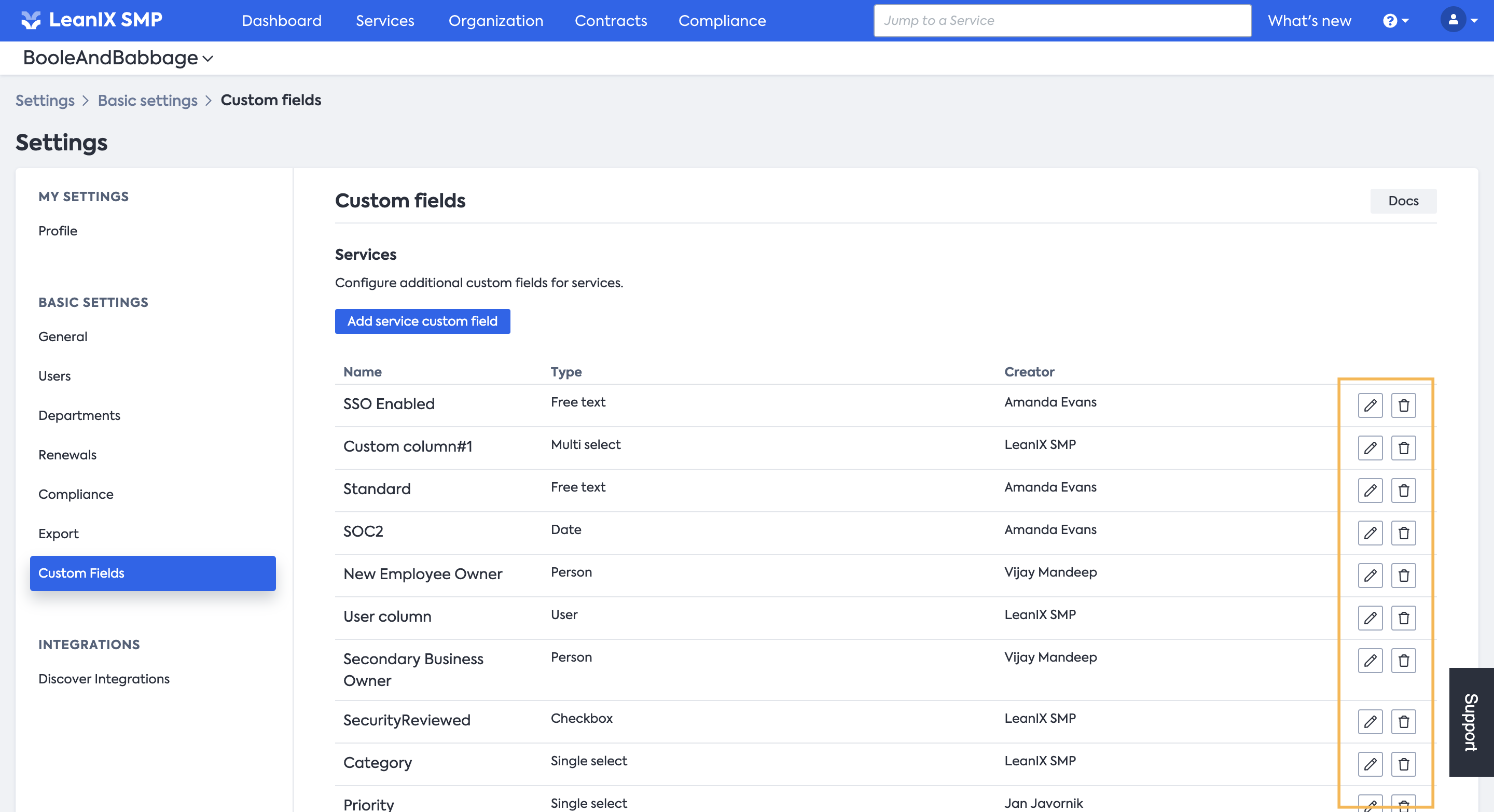This screenshot has width=1494, height=812.
Task: Edit the User column field
Action: pos(1370,618)
